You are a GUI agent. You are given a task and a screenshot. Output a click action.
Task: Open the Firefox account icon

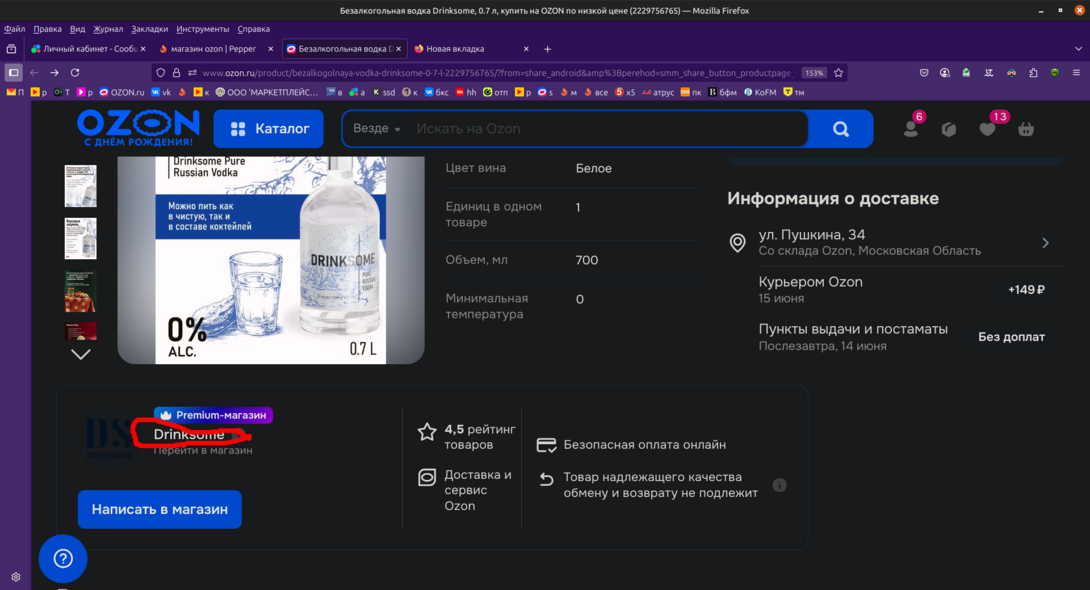pos(945,72)
